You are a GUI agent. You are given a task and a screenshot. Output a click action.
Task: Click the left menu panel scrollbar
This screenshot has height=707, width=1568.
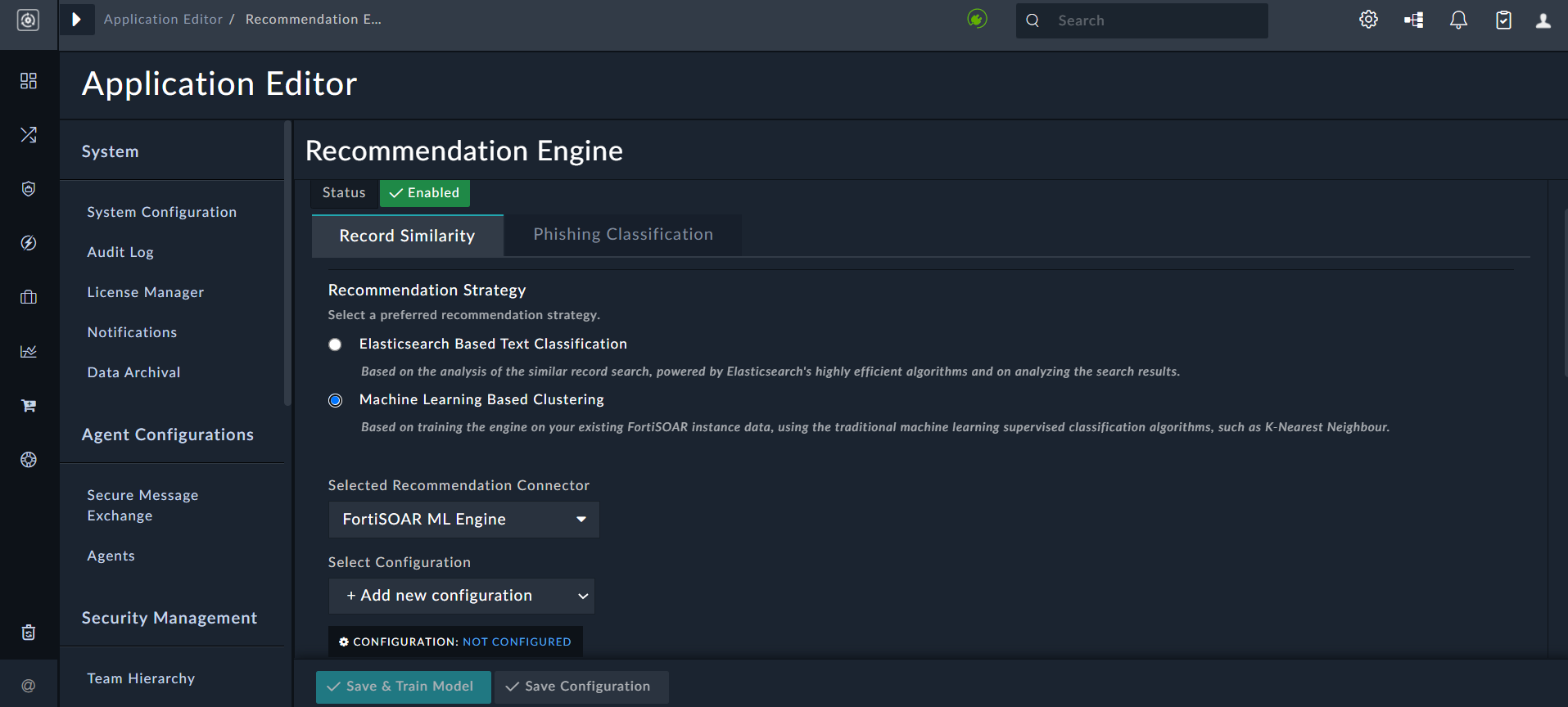coord(287,263)
